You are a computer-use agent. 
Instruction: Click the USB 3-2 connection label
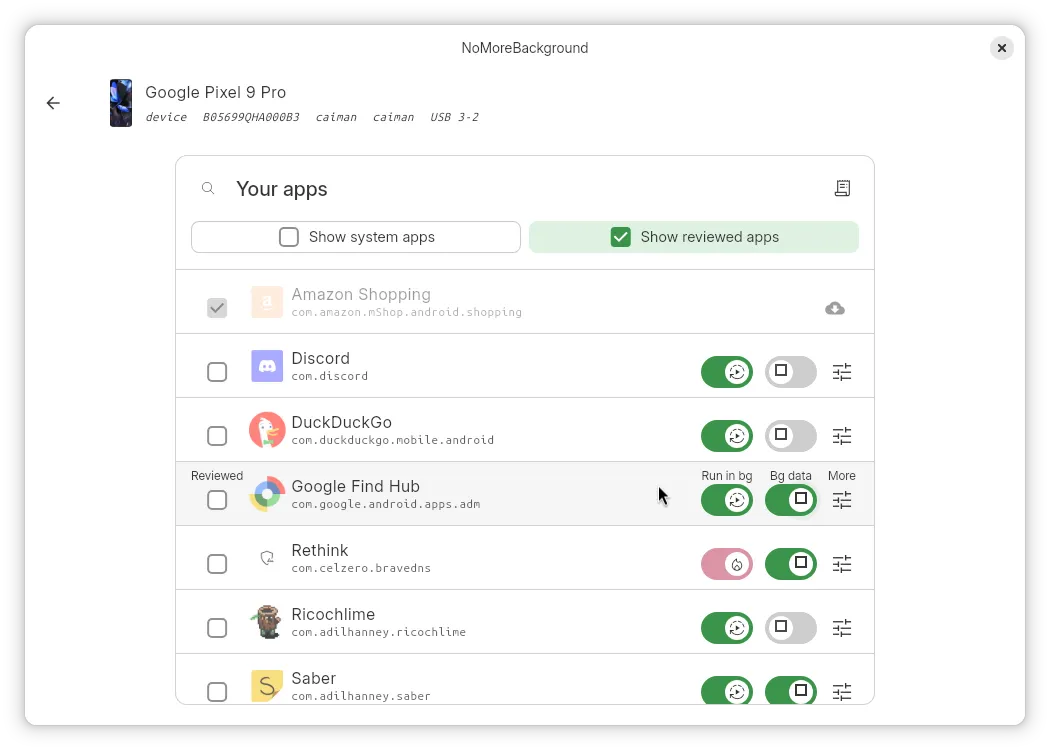click(454, 117)
